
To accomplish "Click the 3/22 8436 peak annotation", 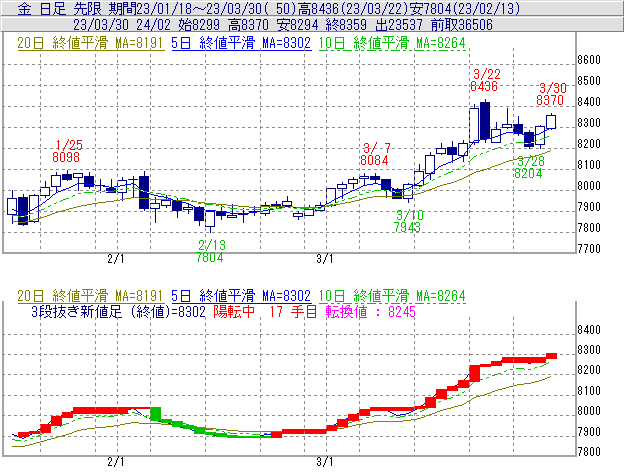I will click(x=484, y=80).
